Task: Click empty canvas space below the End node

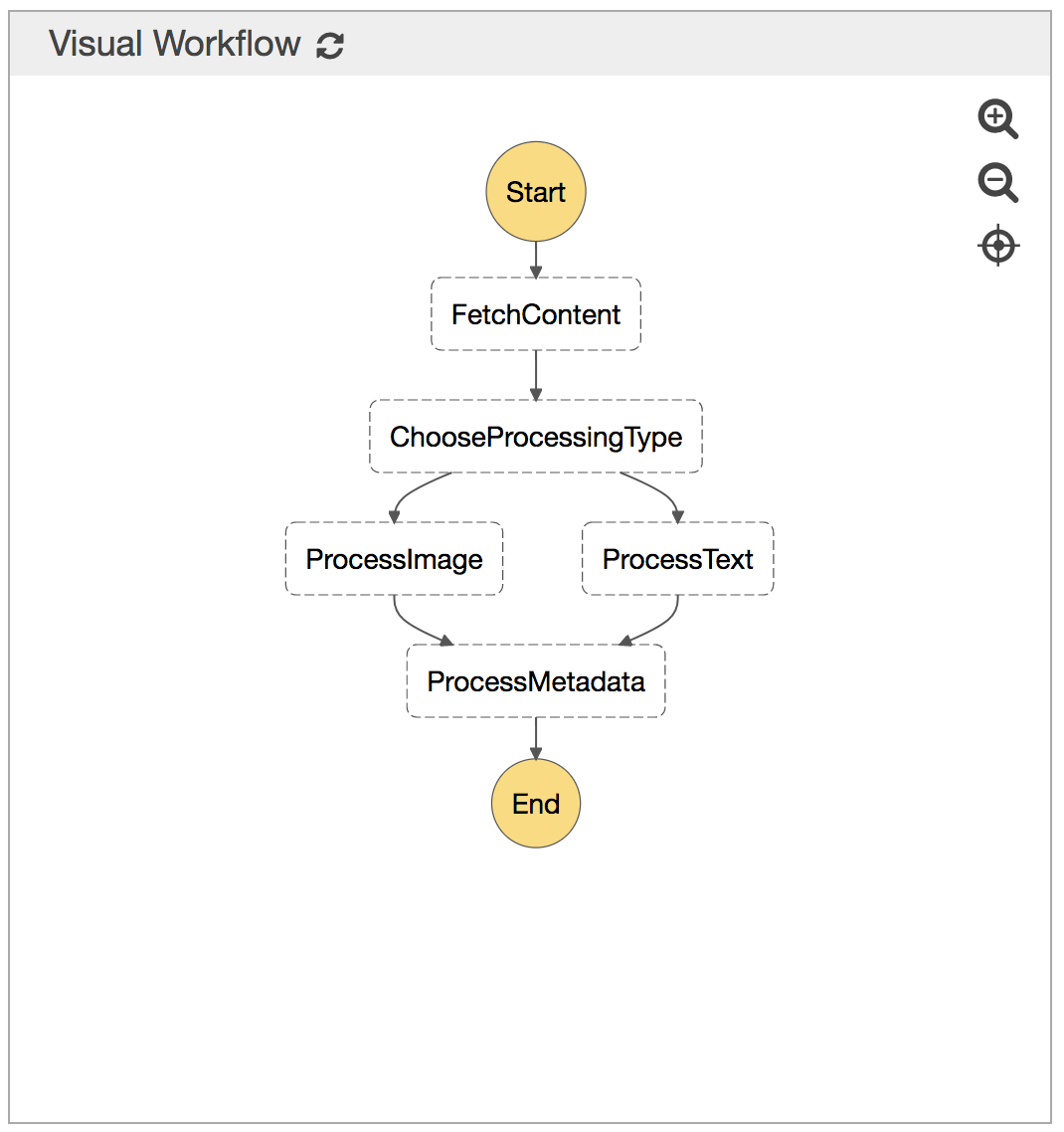Action: (x=536, y=975)
